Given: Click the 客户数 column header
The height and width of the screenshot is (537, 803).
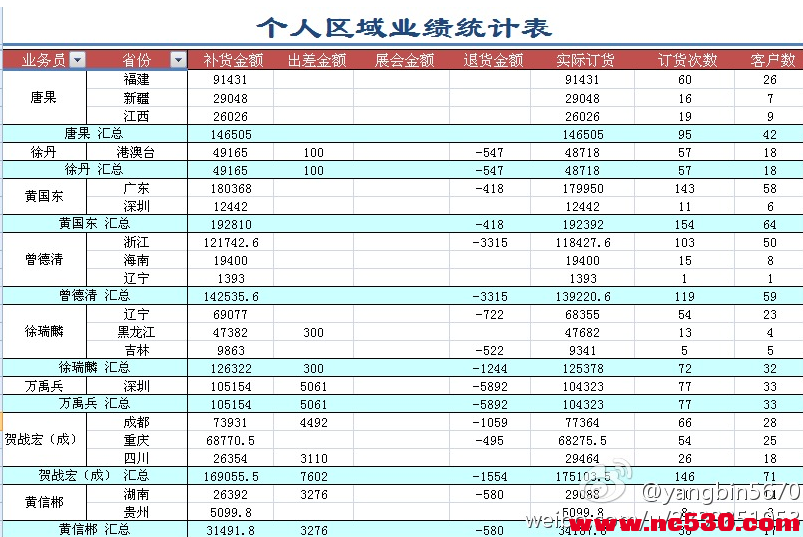Looking at the screenshot, I should (x=772, y=61).
